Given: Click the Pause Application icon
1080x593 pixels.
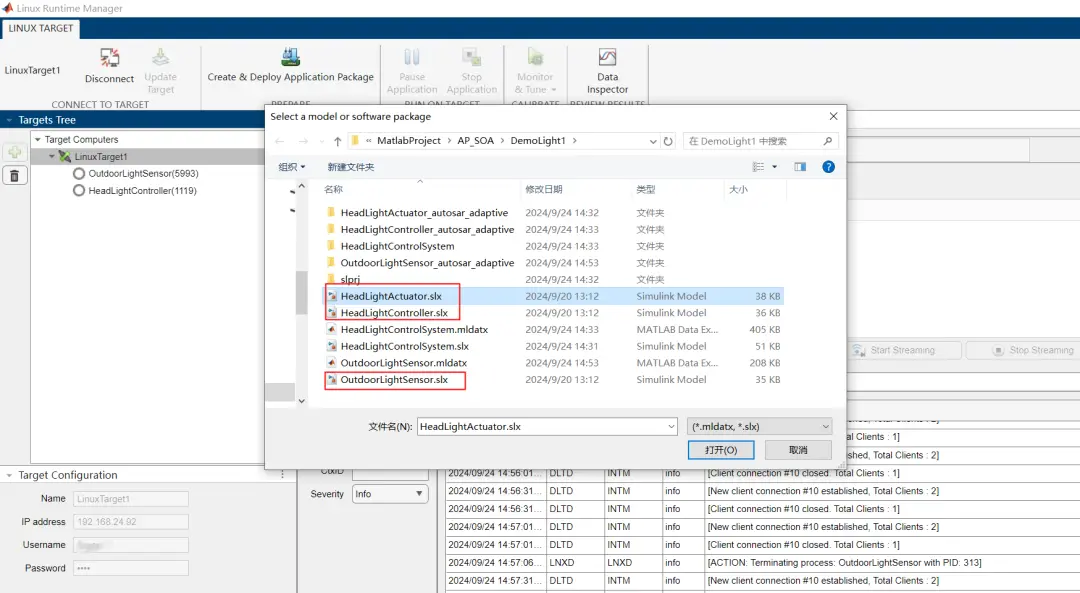Looking at the screenshot, I should (x=412, y=57).
